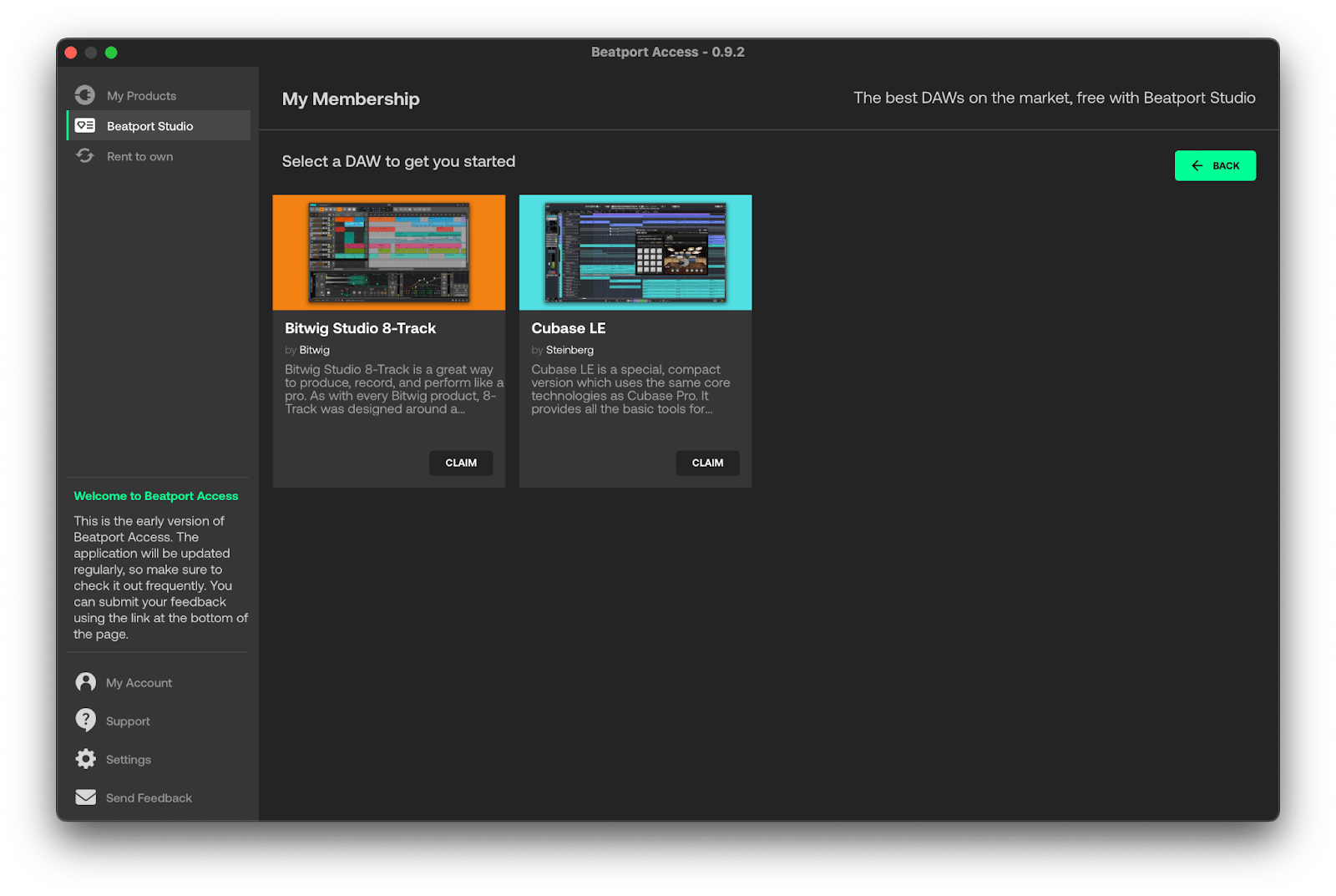Viewport: 1336px width, 896px height.
Task: Click the 'best DAWs on the market' tagline
Action: point(1055,98)
